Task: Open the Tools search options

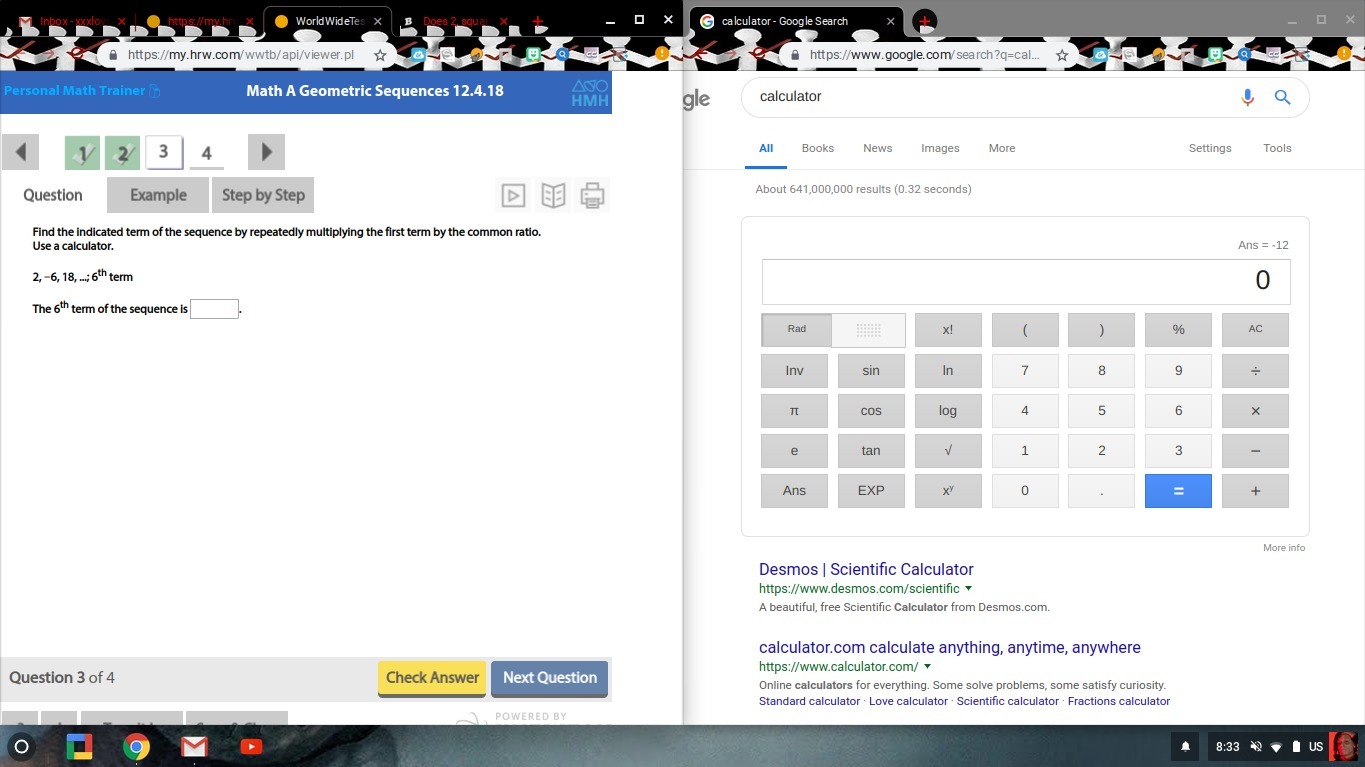Action: click(1277, 148)
